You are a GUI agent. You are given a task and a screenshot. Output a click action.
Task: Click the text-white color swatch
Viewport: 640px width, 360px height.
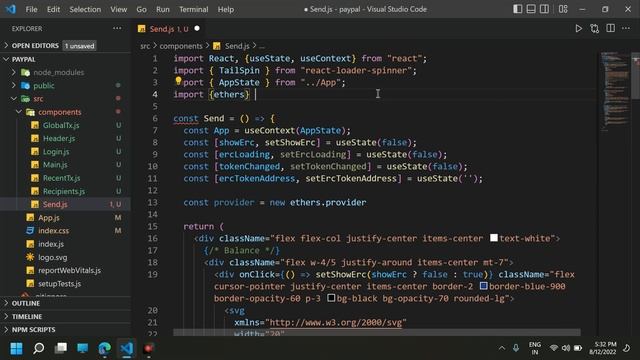(493, 238)
